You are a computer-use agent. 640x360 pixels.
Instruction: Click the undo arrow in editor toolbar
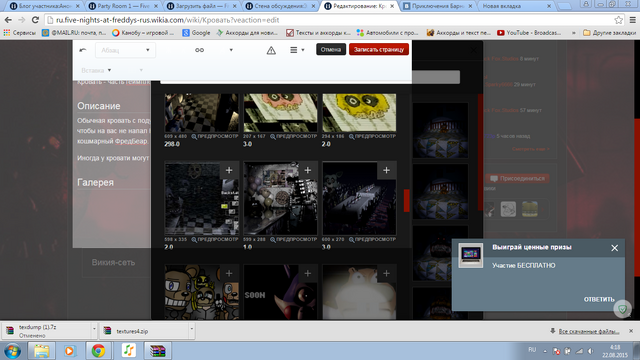pos(82,50)
